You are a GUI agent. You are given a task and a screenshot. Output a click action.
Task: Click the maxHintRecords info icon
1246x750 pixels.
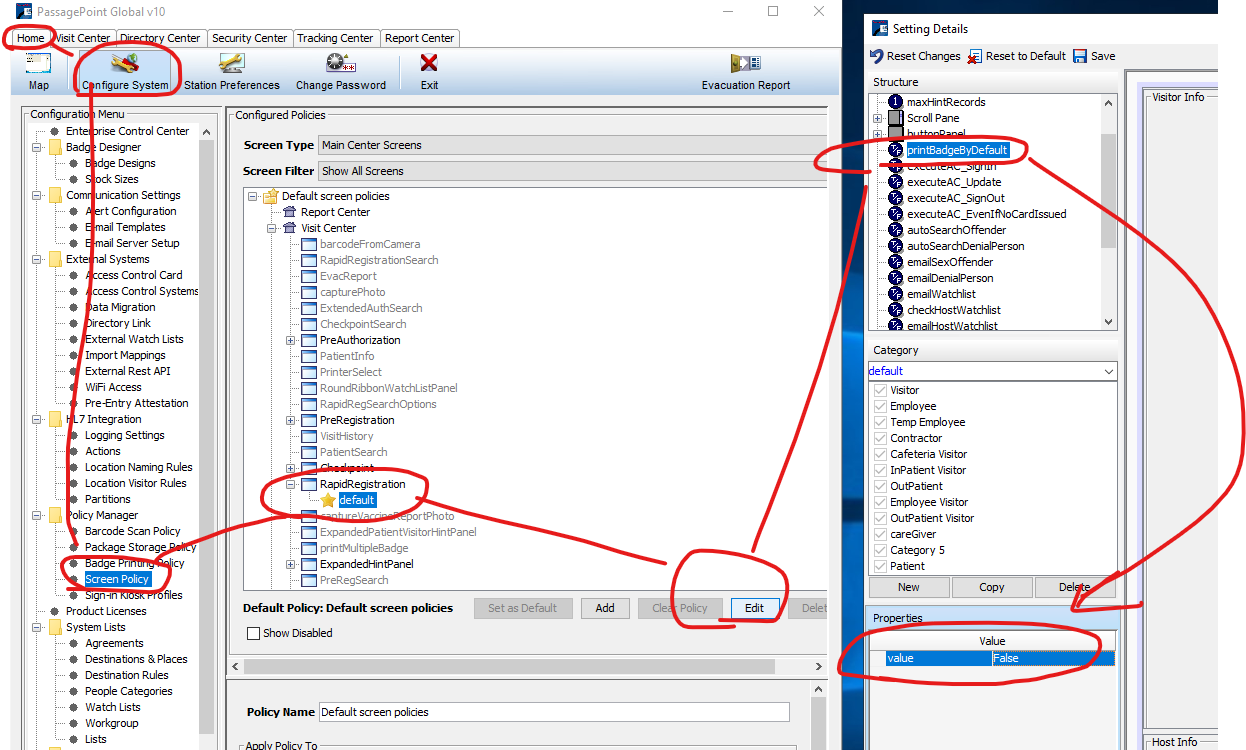895,102
